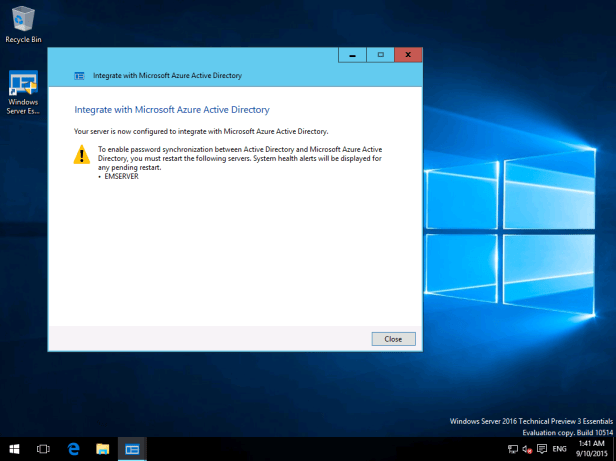
Task: Open the Recycle Bin desktop icon
Action: point(23,20)
